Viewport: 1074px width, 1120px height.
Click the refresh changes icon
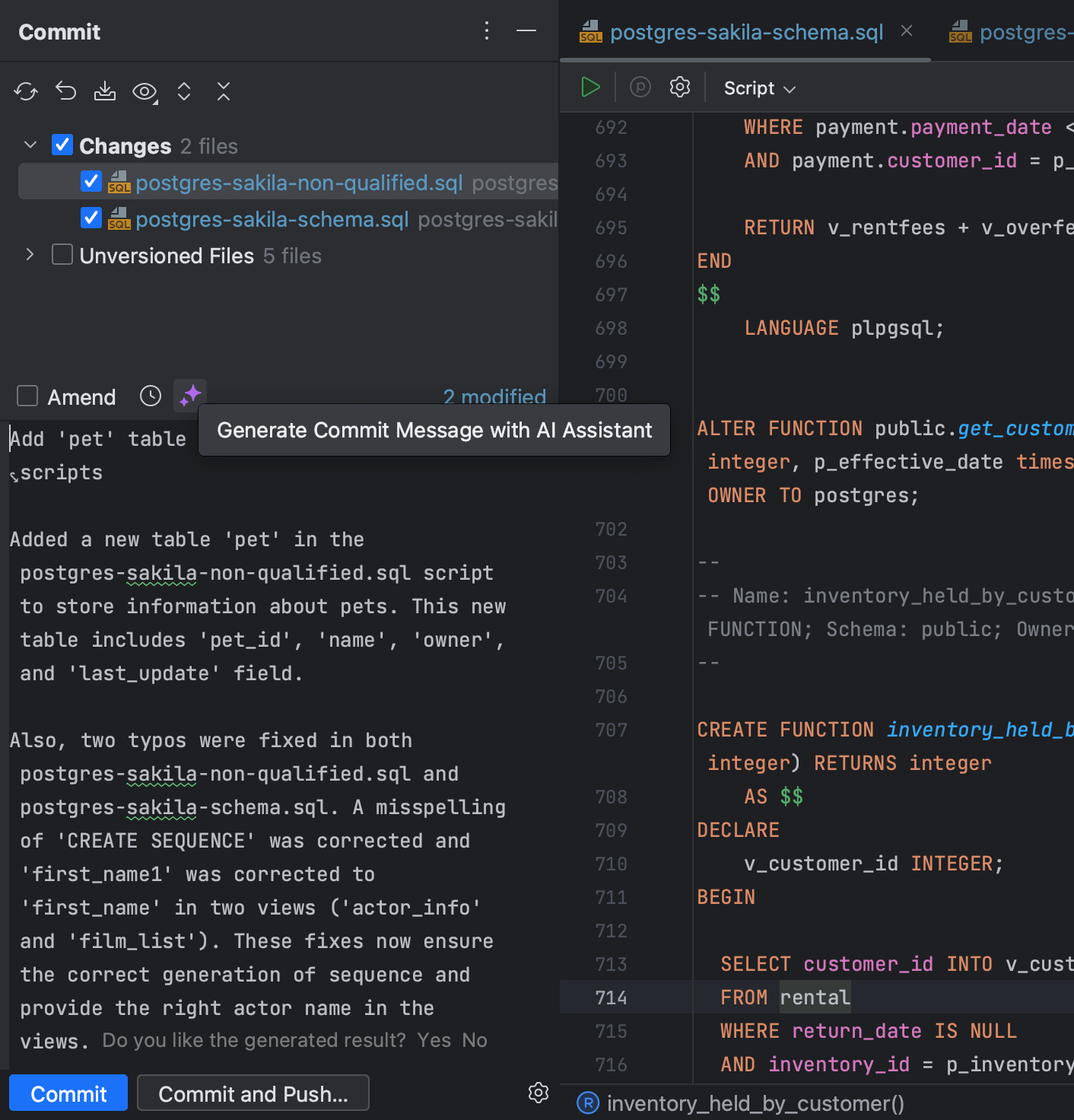point(26,91)
